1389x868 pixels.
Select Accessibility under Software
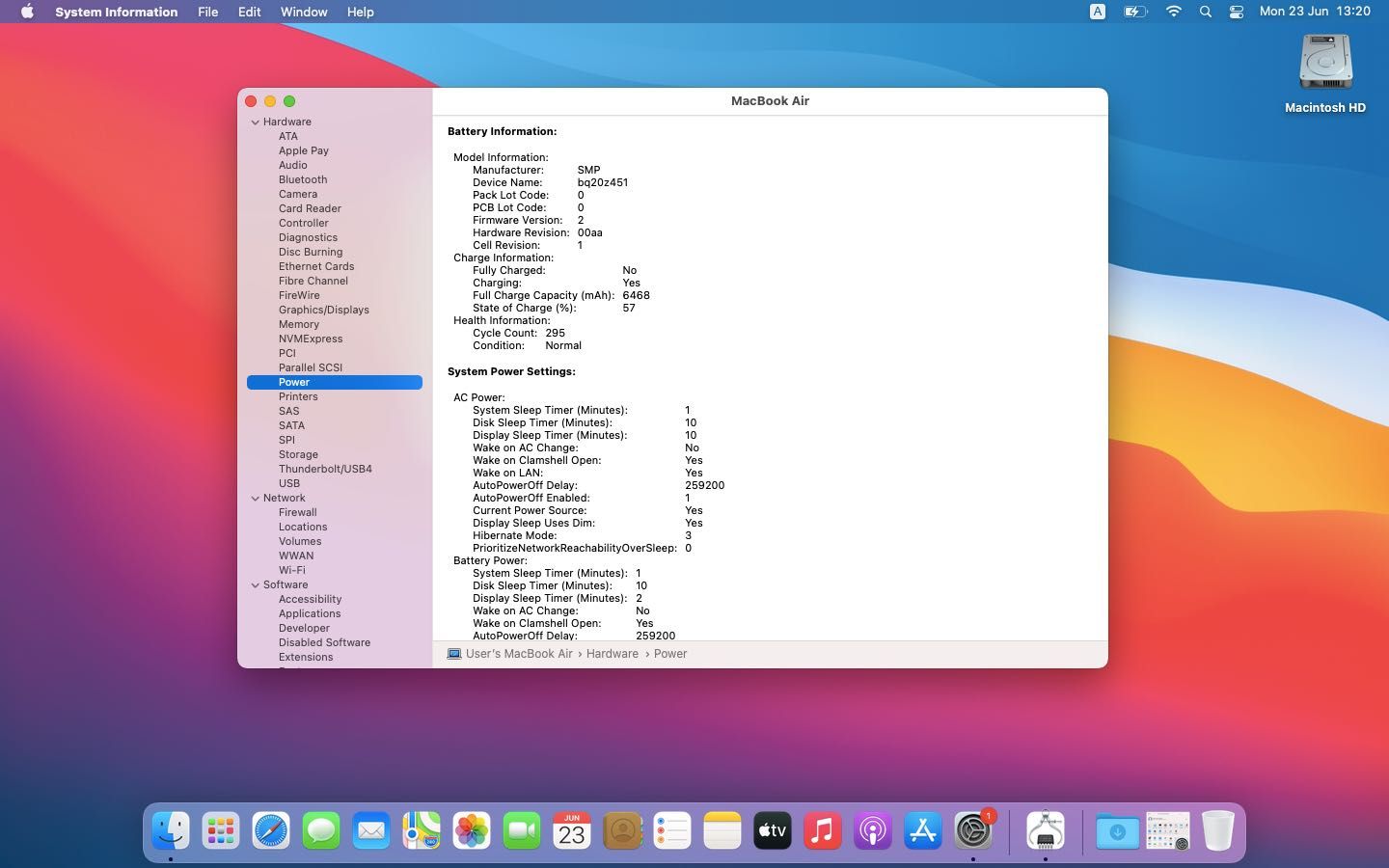[310, 599]
